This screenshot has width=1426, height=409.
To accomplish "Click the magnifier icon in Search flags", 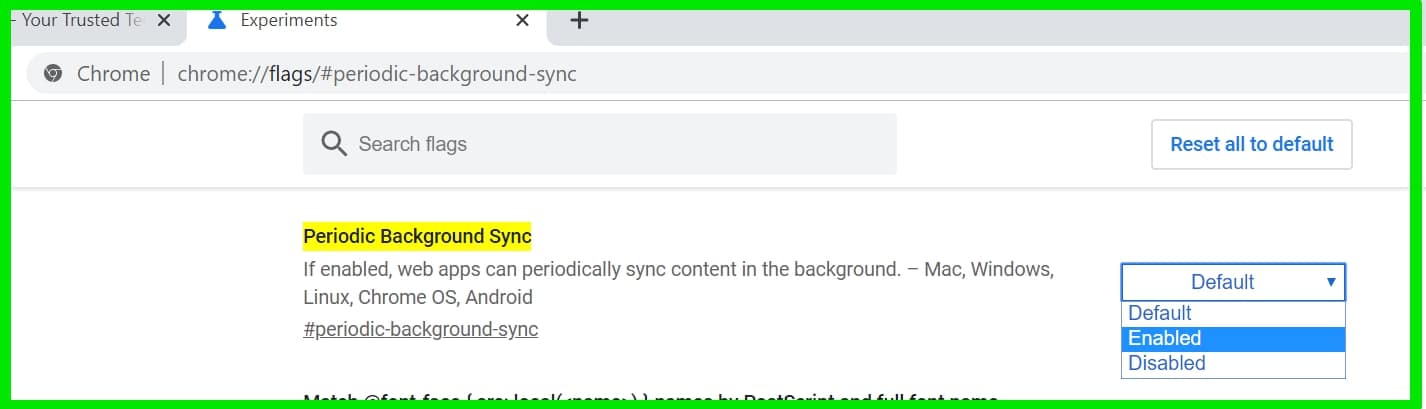I will pyautogui.click(x=334, y=143).
